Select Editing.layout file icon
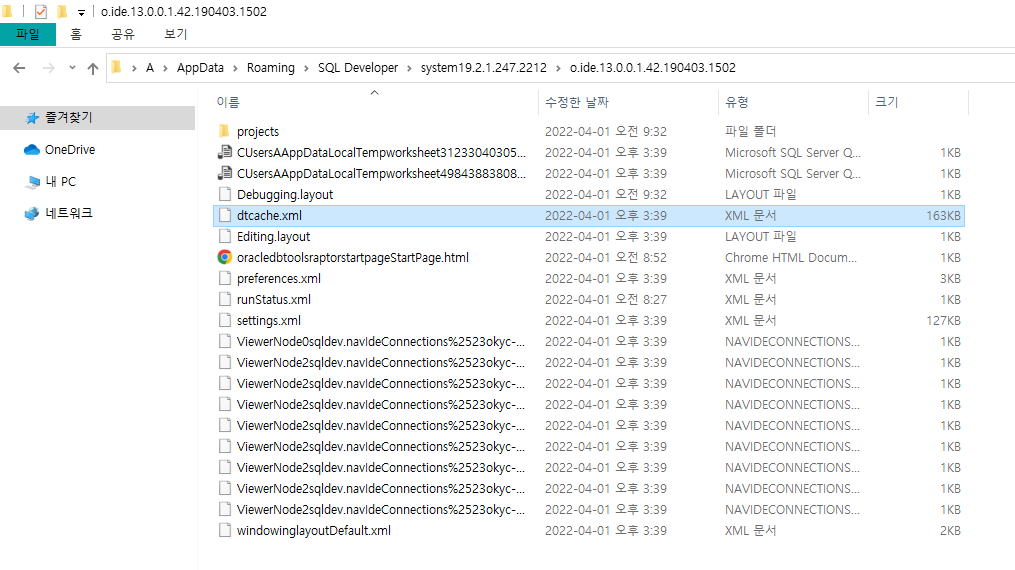 tap(225, 236)
